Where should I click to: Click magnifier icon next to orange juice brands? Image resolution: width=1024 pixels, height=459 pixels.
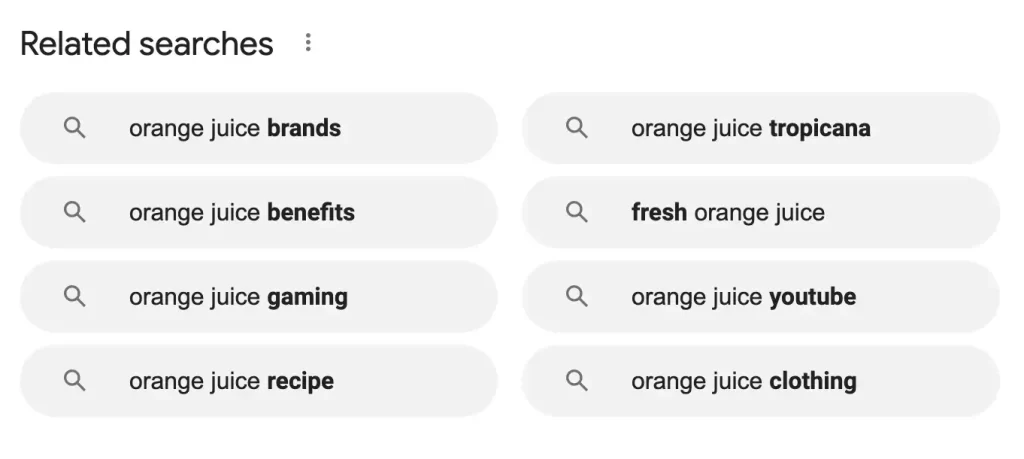pyautogui.click(x=74, y=128)
